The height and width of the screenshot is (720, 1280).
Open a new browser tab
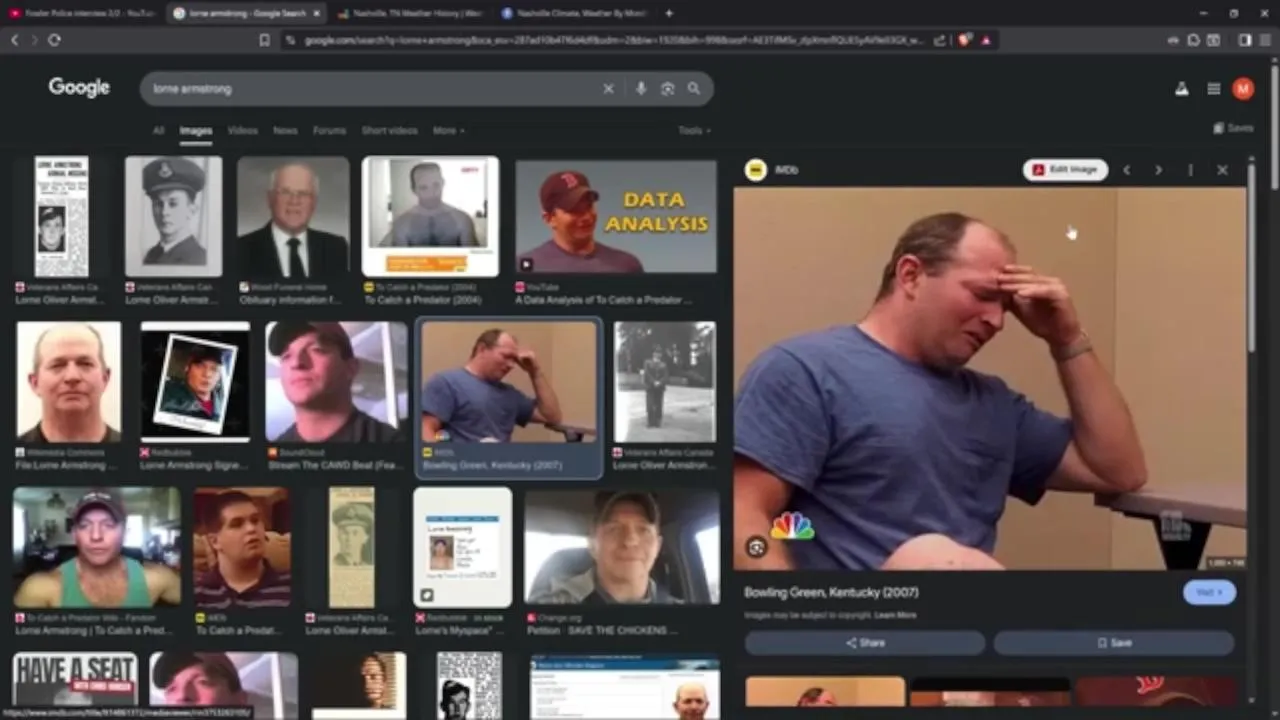click(x=668, y=13)
